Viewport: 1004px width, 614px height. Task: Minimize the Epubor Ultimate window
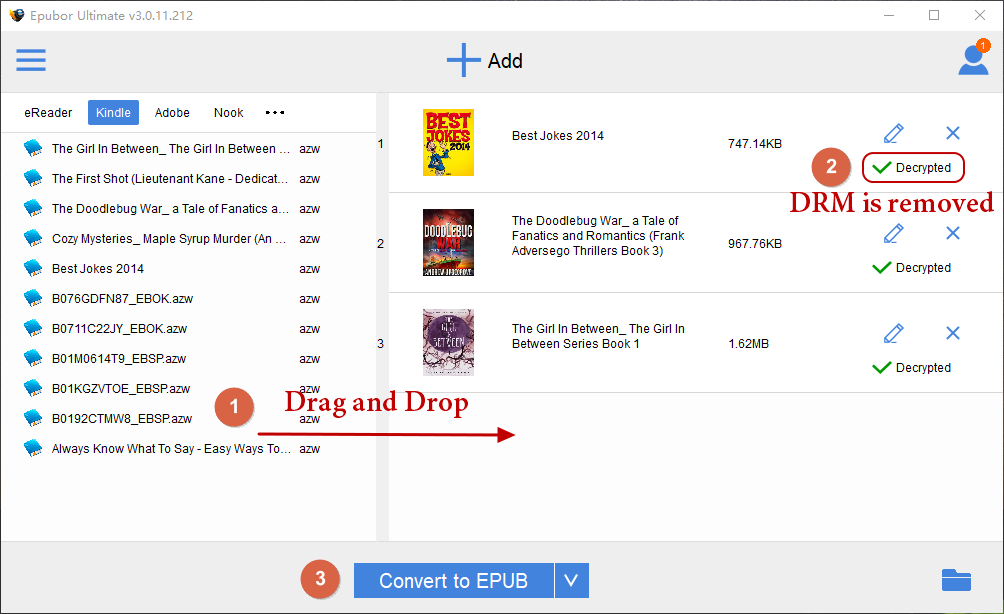(x=889, y=15)
